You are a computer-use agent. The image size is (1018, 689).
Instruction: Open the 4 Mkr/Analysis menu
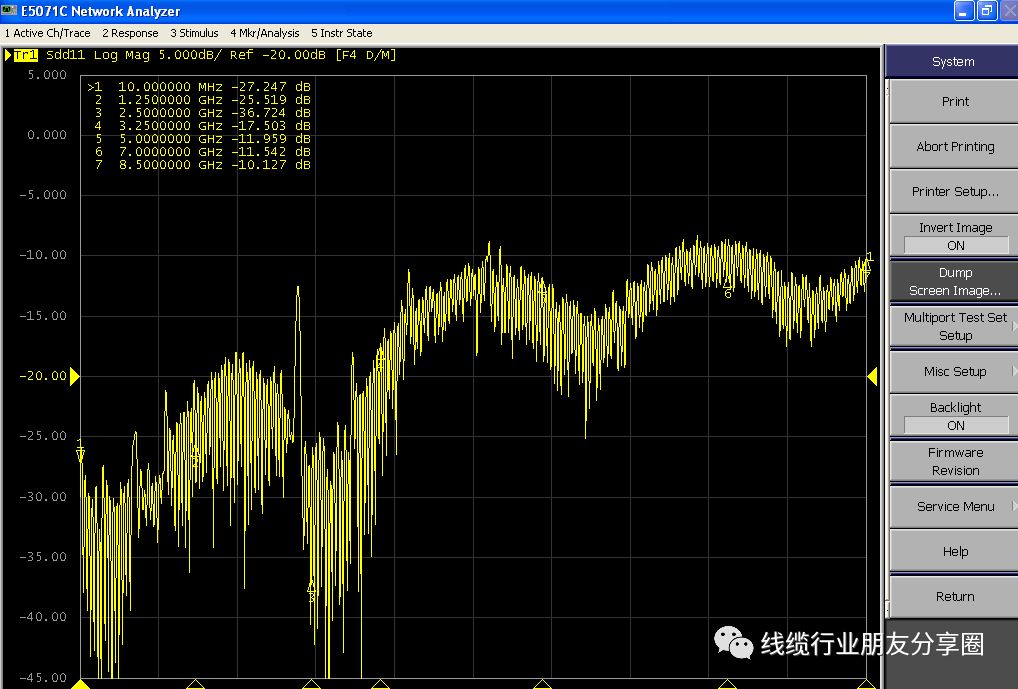[x=264, y=33]
